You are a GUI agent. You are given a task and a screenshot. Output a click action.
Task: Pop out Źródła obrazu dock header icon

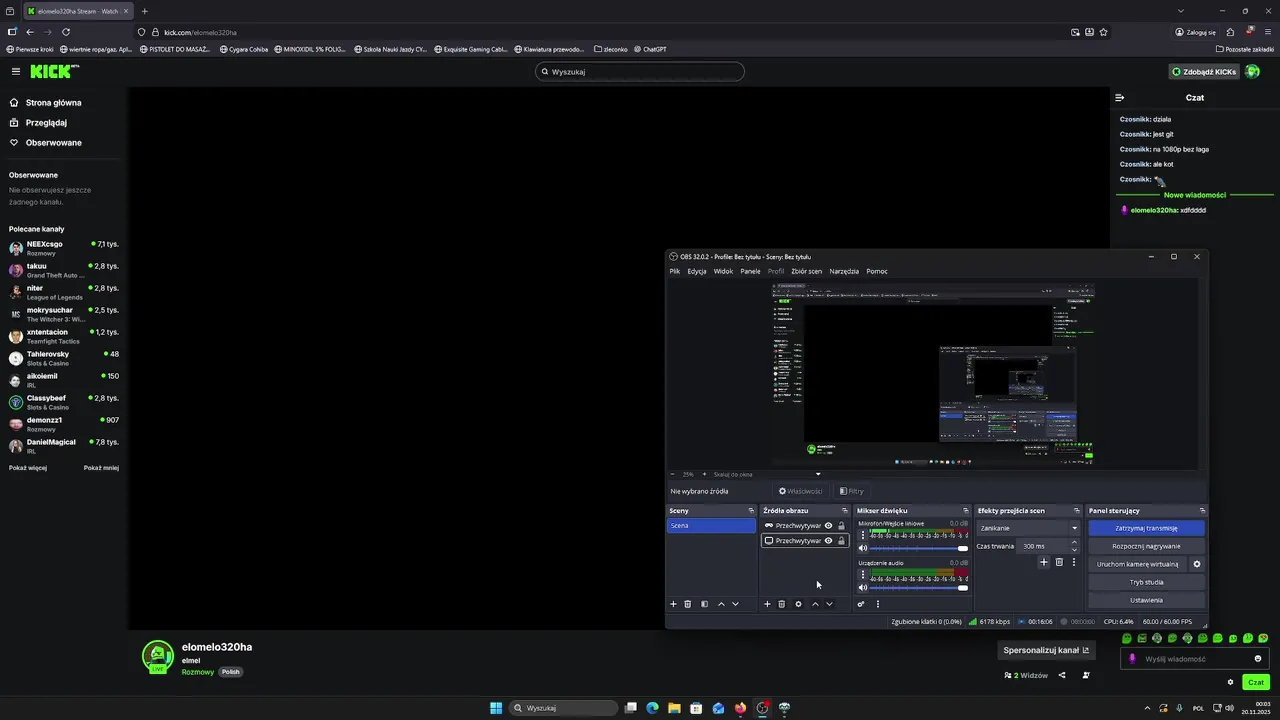coord(845,511)
